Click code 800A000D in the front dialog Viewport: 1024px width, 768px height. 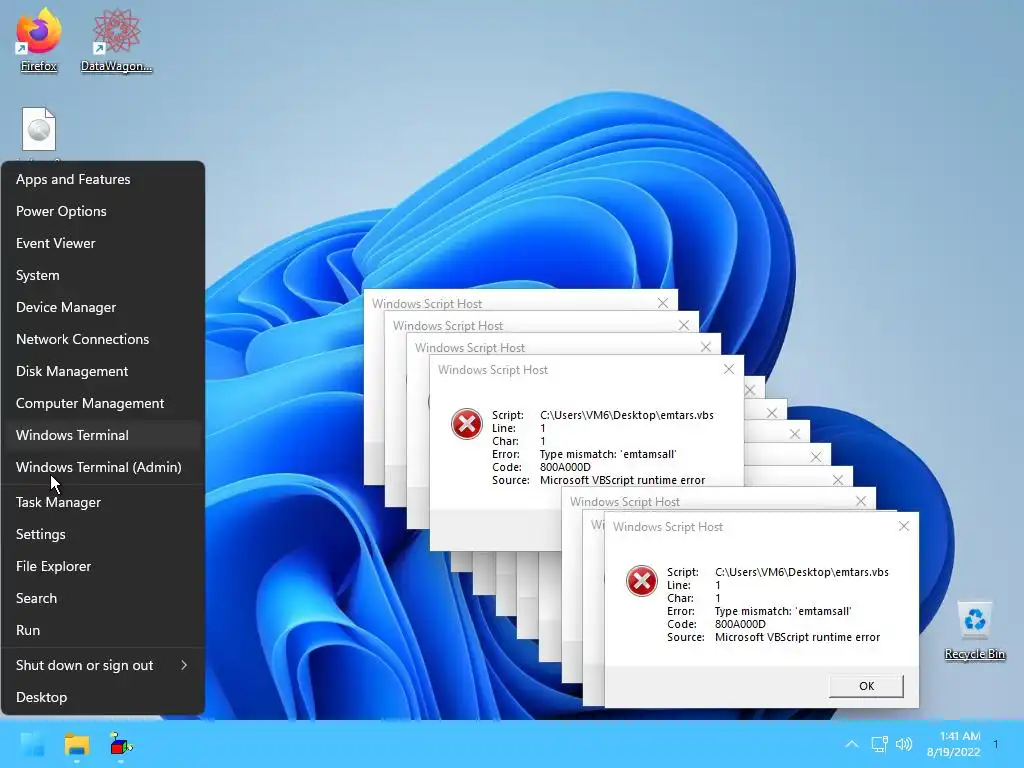tap(740, 624)
